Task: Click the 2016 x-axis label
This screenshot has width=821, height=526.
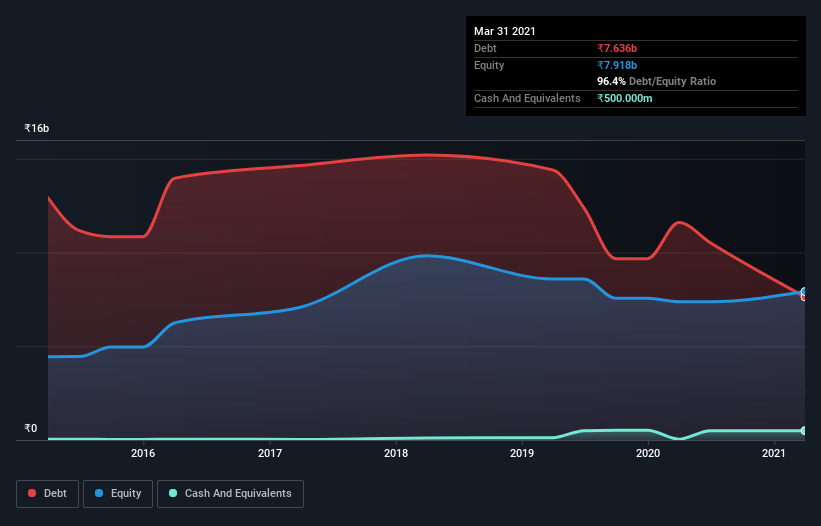Action: (143, 453)
